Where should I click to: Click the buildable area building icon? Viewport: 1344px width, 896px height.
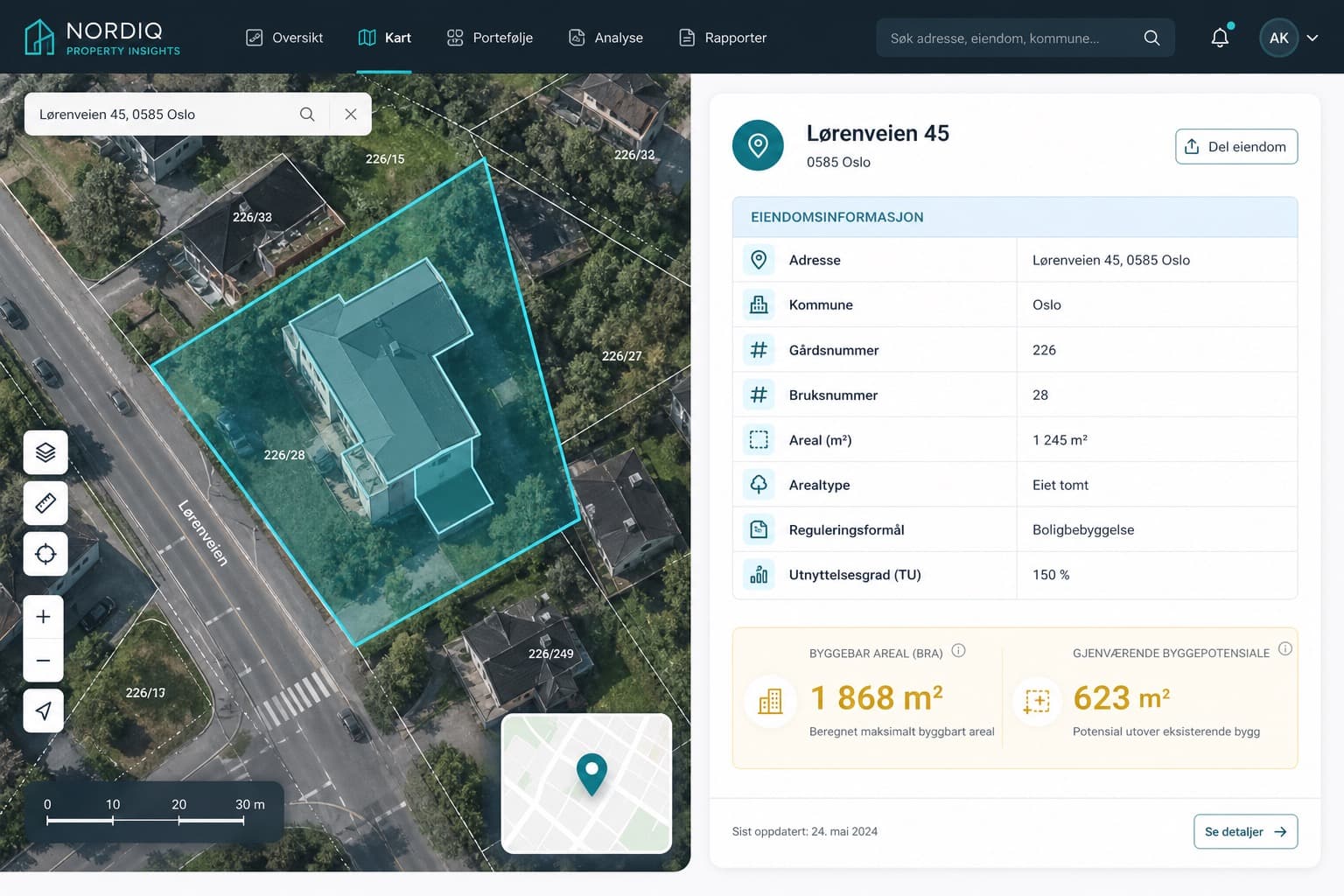tap(770, 701)
